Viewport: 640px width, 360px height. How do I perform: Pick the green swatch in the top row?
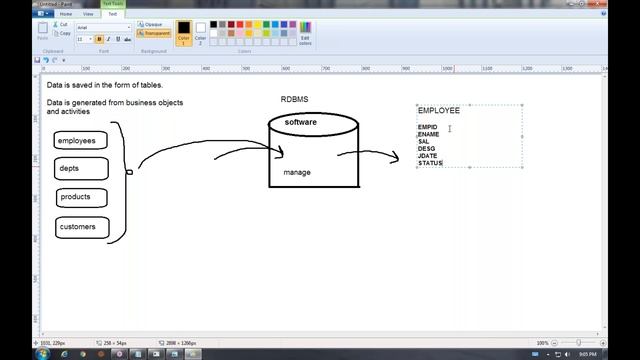(x=266, y=24)
